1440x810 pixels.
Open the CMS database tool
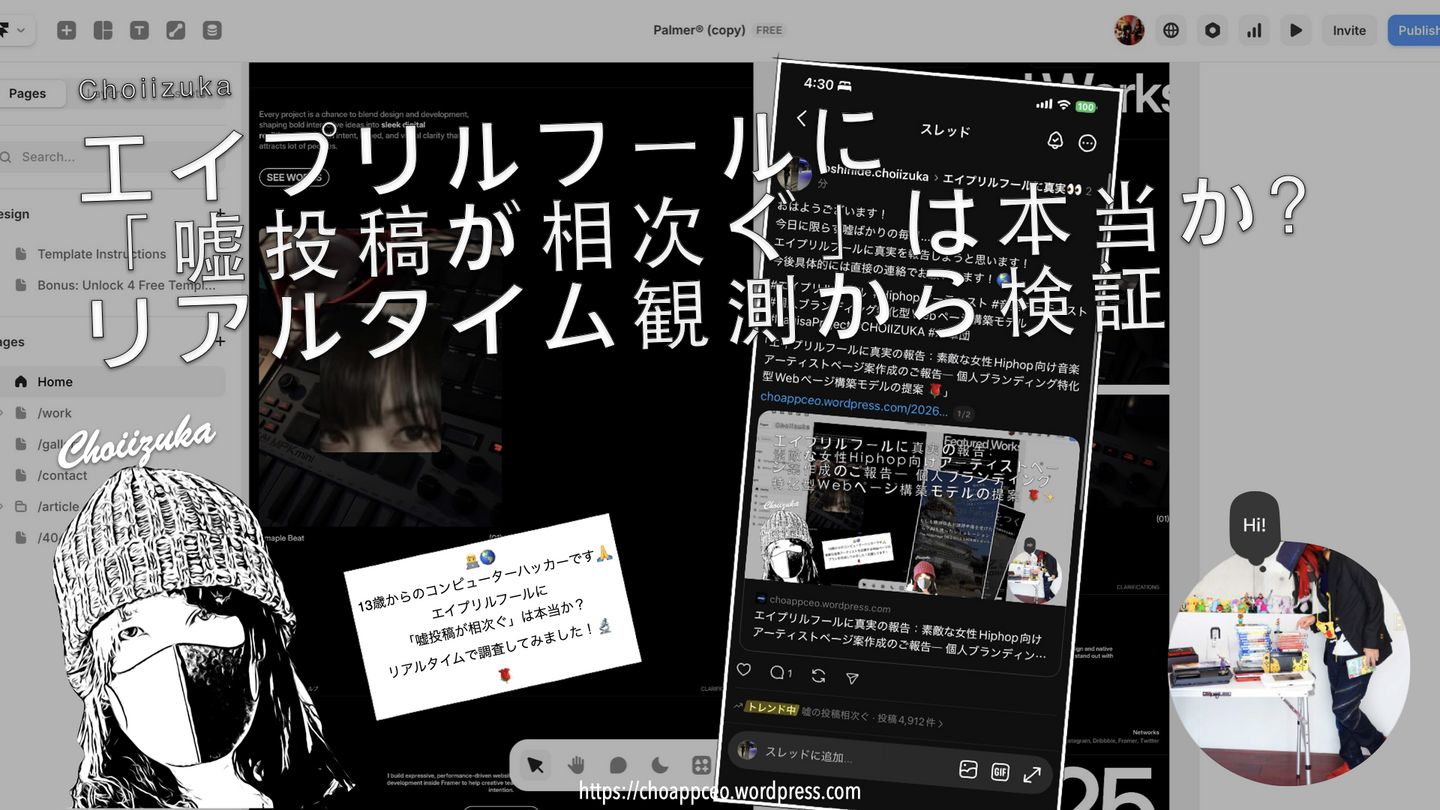[212, 30]
